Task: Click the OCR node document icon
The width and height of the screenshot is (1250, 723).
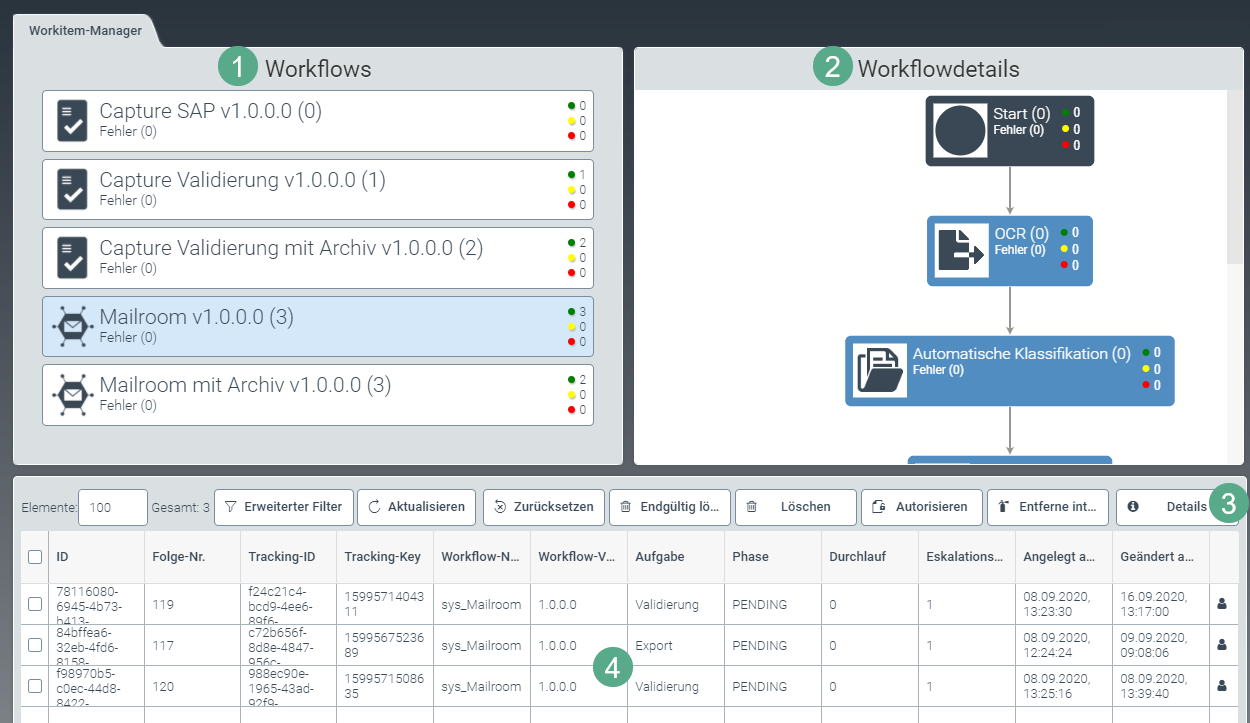Action: (x=960, y=250)
